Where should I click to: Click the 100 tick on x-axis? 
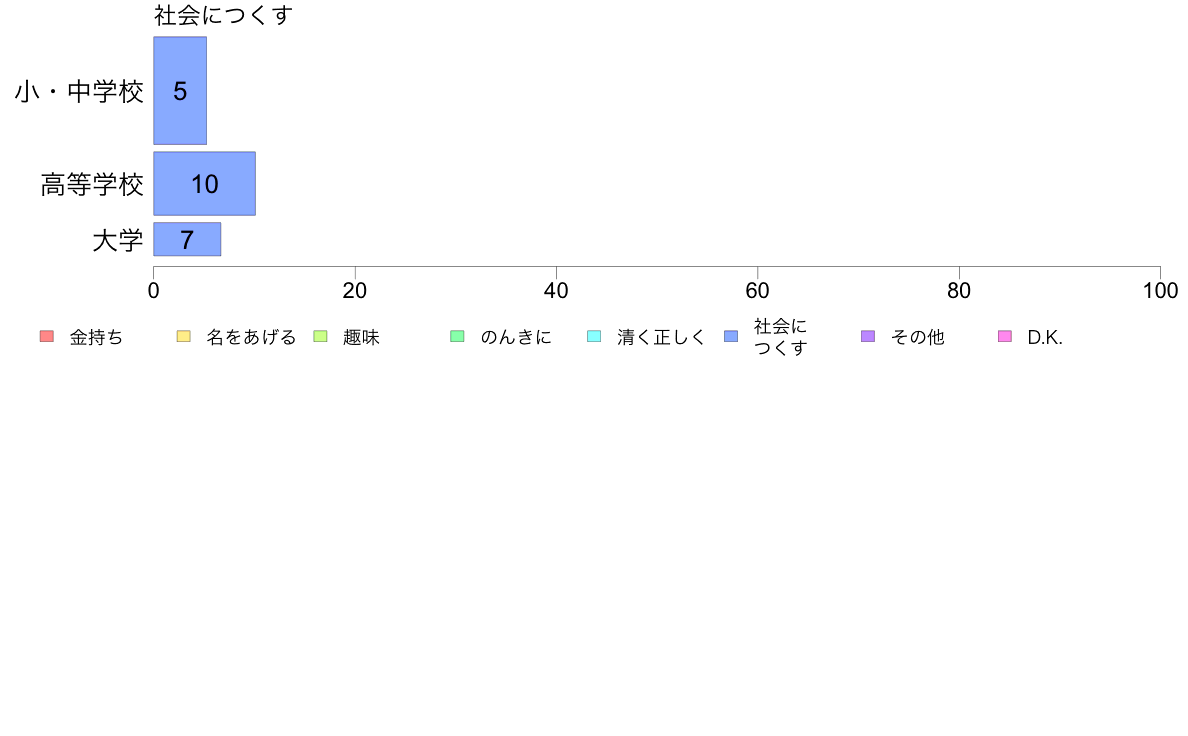coord(1160,290)
